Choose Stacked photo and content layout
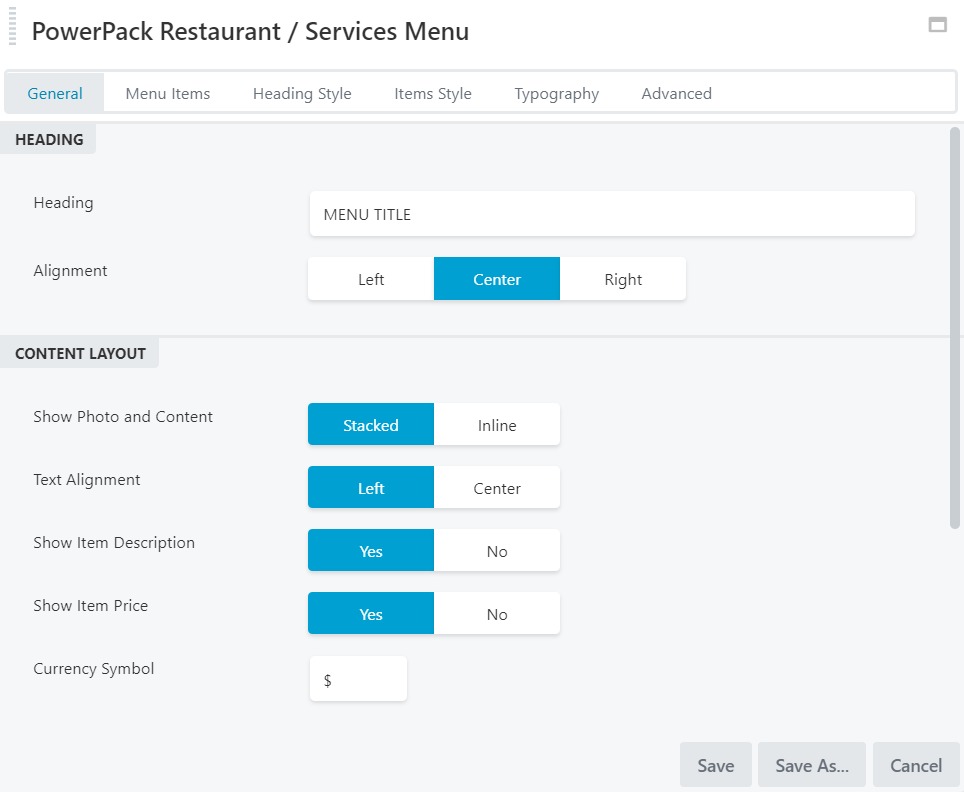 [371, 425]
